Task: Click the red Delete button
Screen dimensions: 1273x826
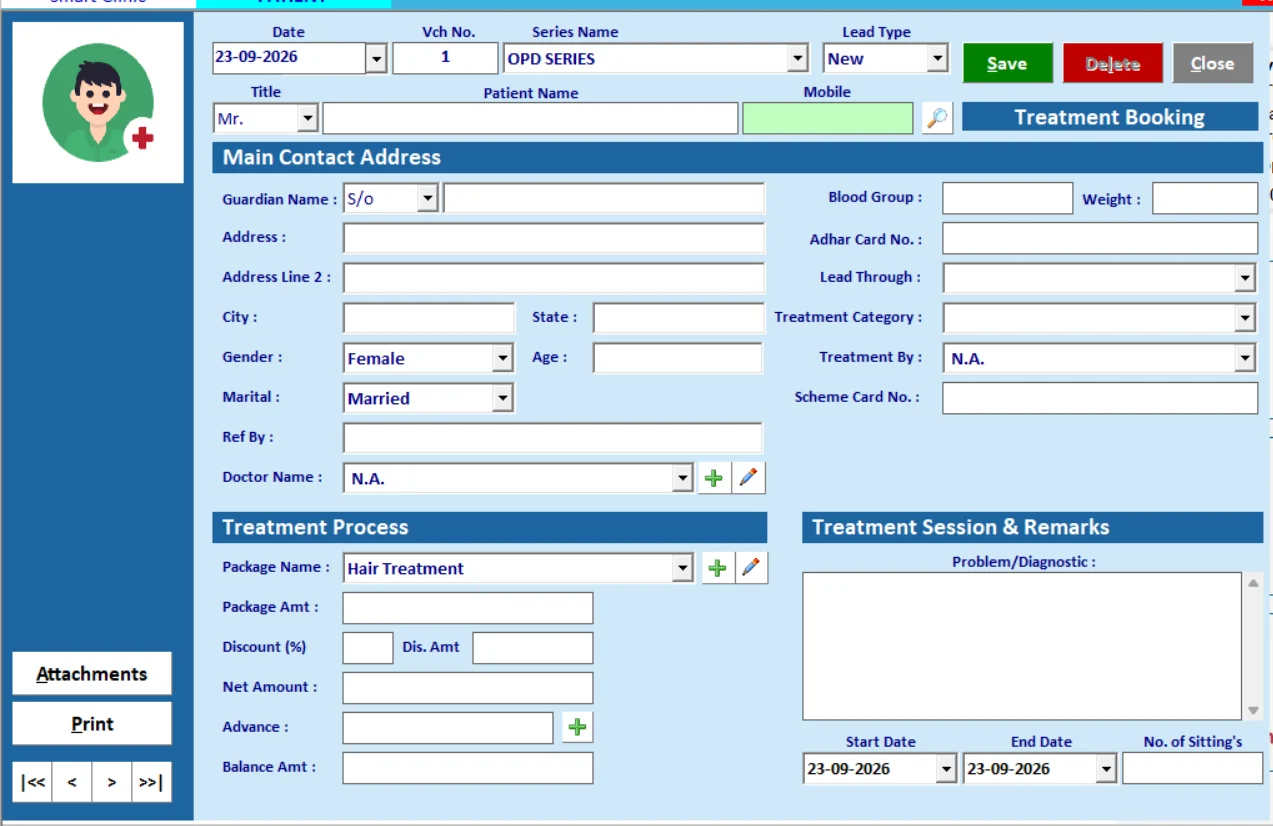Action: click(x=1113, y=63)
